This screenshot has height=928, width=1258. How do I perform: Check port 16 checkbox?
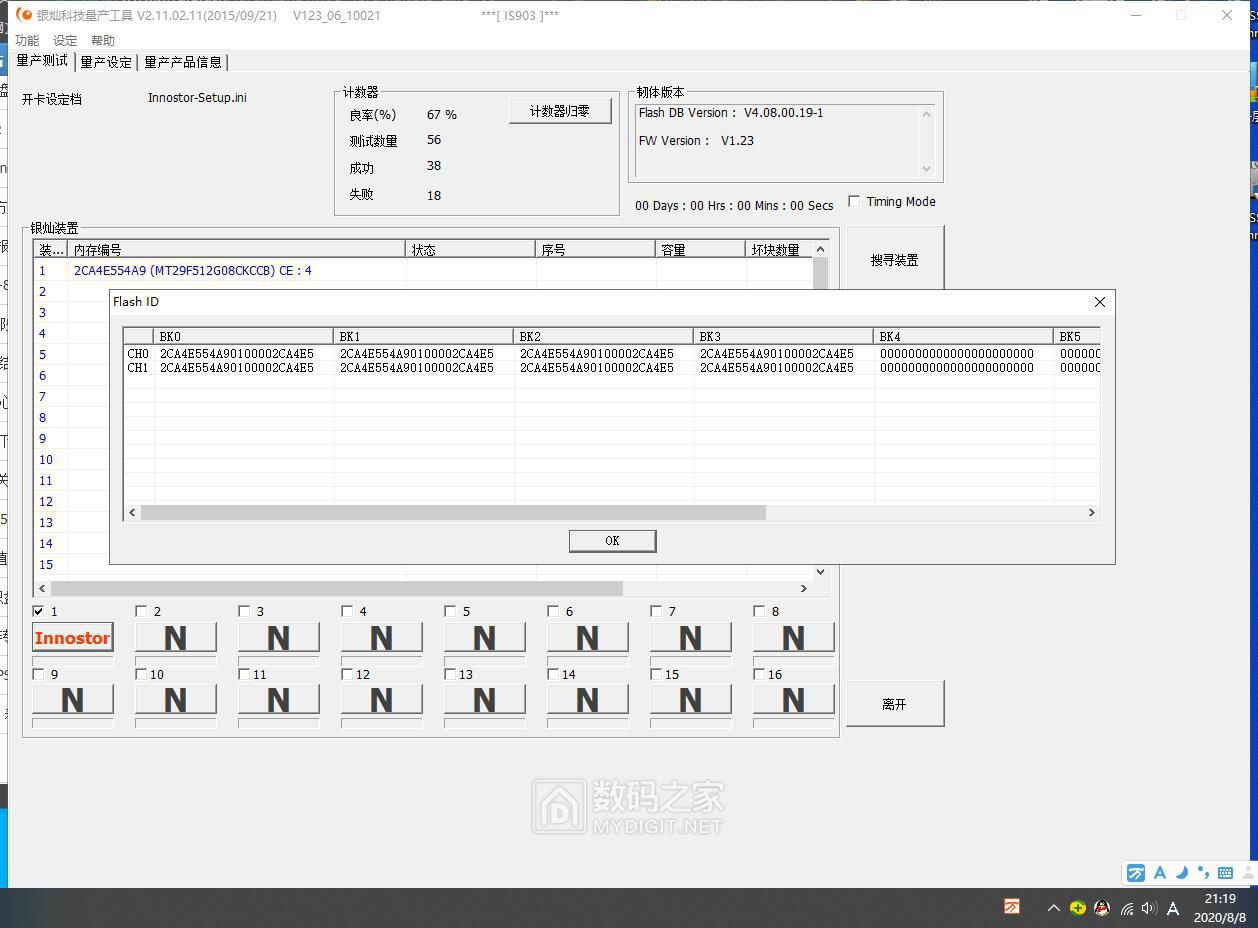coord(759,674)
